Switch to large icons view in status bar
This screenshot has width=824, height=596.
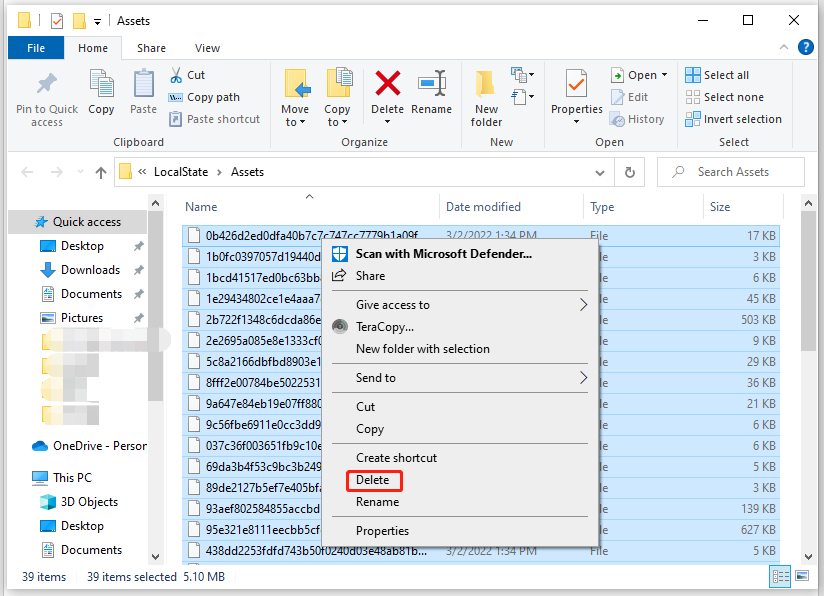tap(802, 576)
